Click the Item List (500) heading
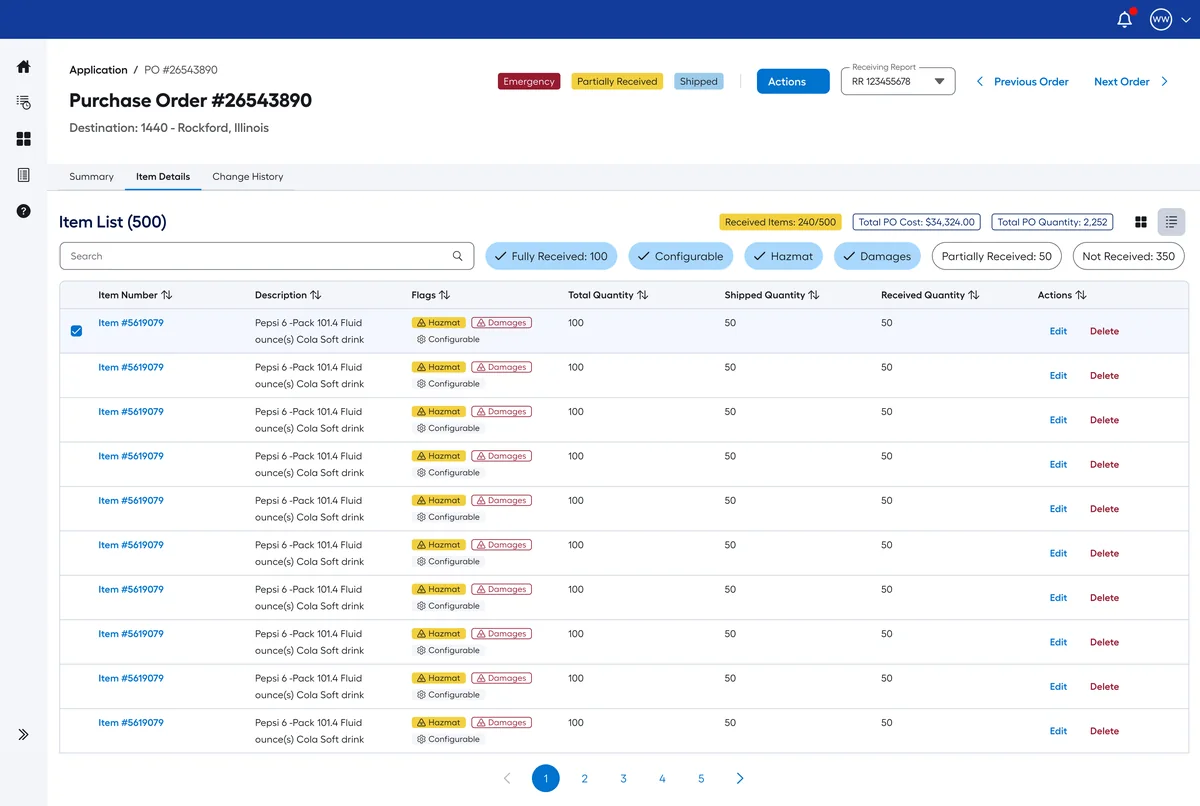Image resolution: width=1200 pixels, height=806 pixels. [113, 222]
